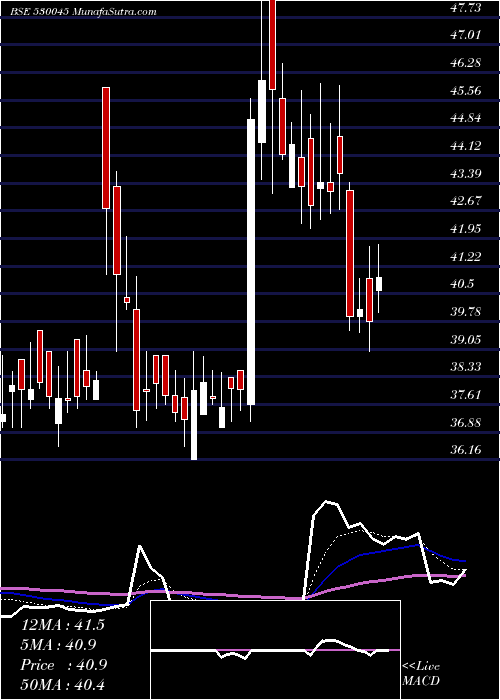Viewport: 500px width, 700px height.
Task: Select the 43.39 price label
Action: 466,173
